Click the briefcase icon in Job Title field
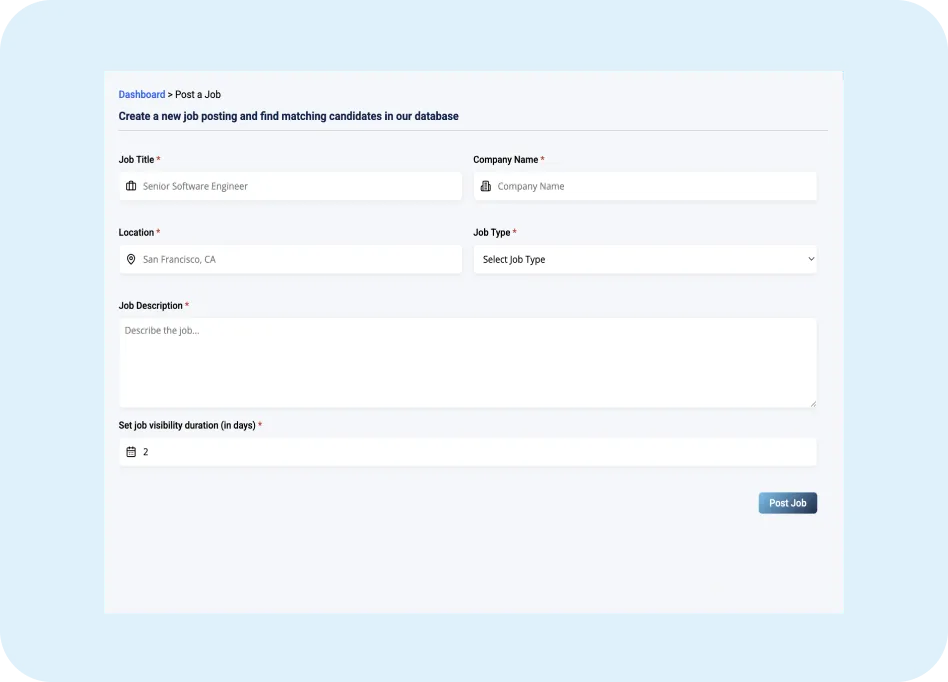The width and height of the screenshot is (948, 682). 130,186
